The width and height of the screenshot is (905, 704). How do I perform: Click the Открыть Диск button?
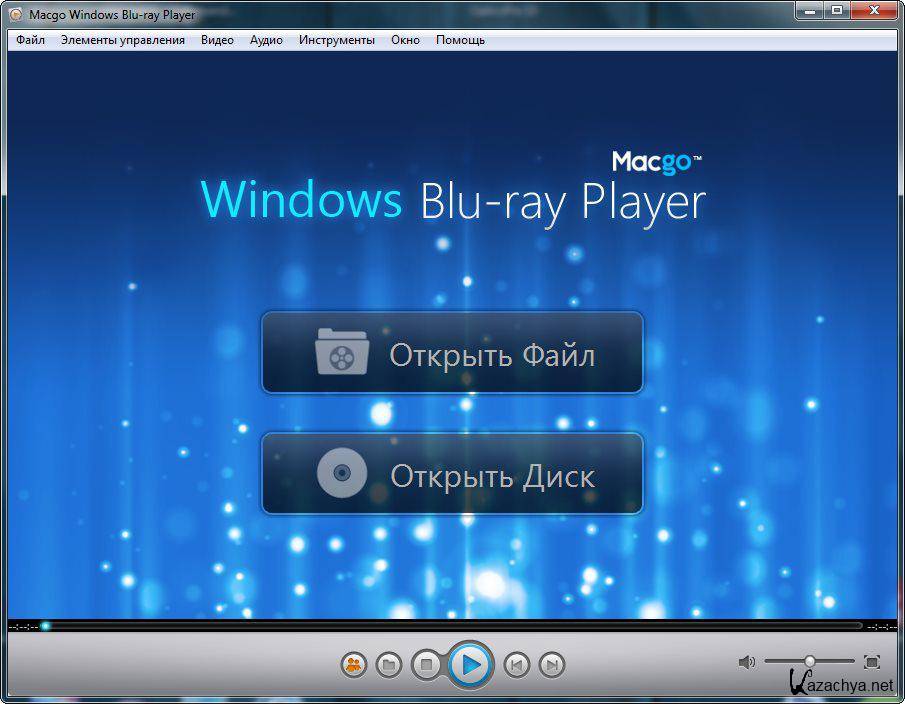[452, 474]
